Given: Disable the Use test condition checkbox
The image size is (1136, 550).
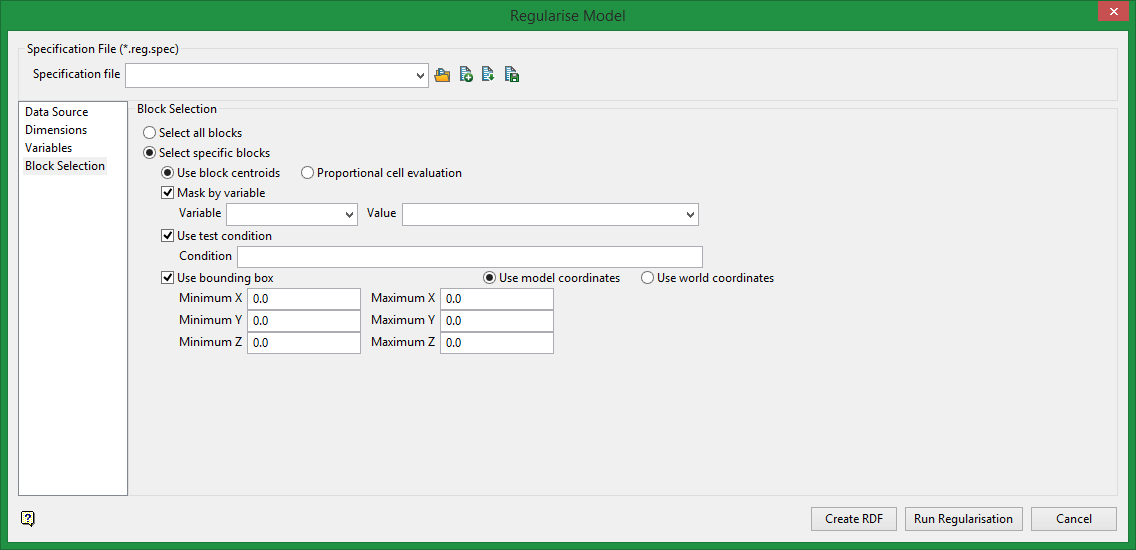Looking at the screenshot, I should (168, 236).
